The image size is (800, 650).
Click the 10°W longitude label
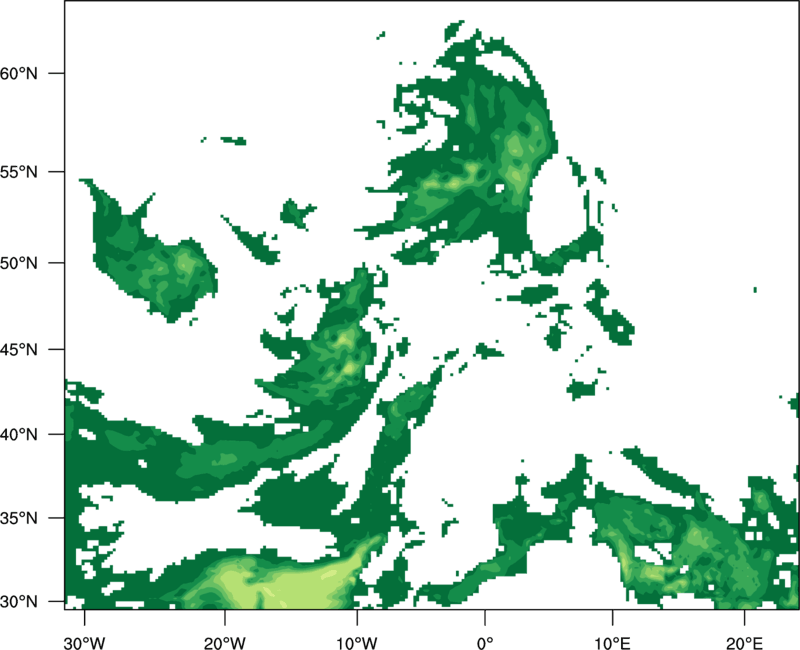tap(357, 643)
